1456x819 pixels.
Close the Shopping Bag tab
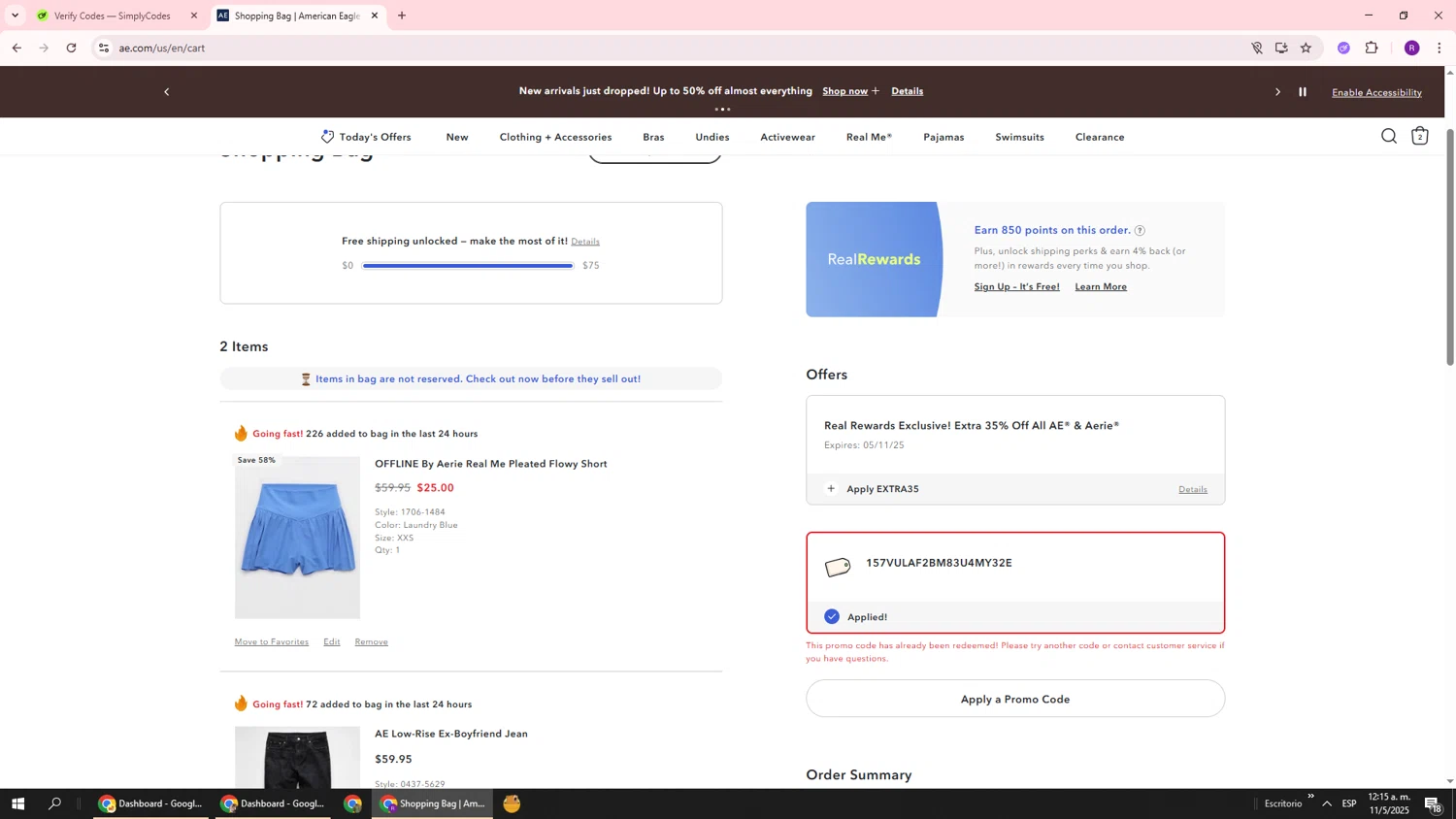click(x=375, y=16)
